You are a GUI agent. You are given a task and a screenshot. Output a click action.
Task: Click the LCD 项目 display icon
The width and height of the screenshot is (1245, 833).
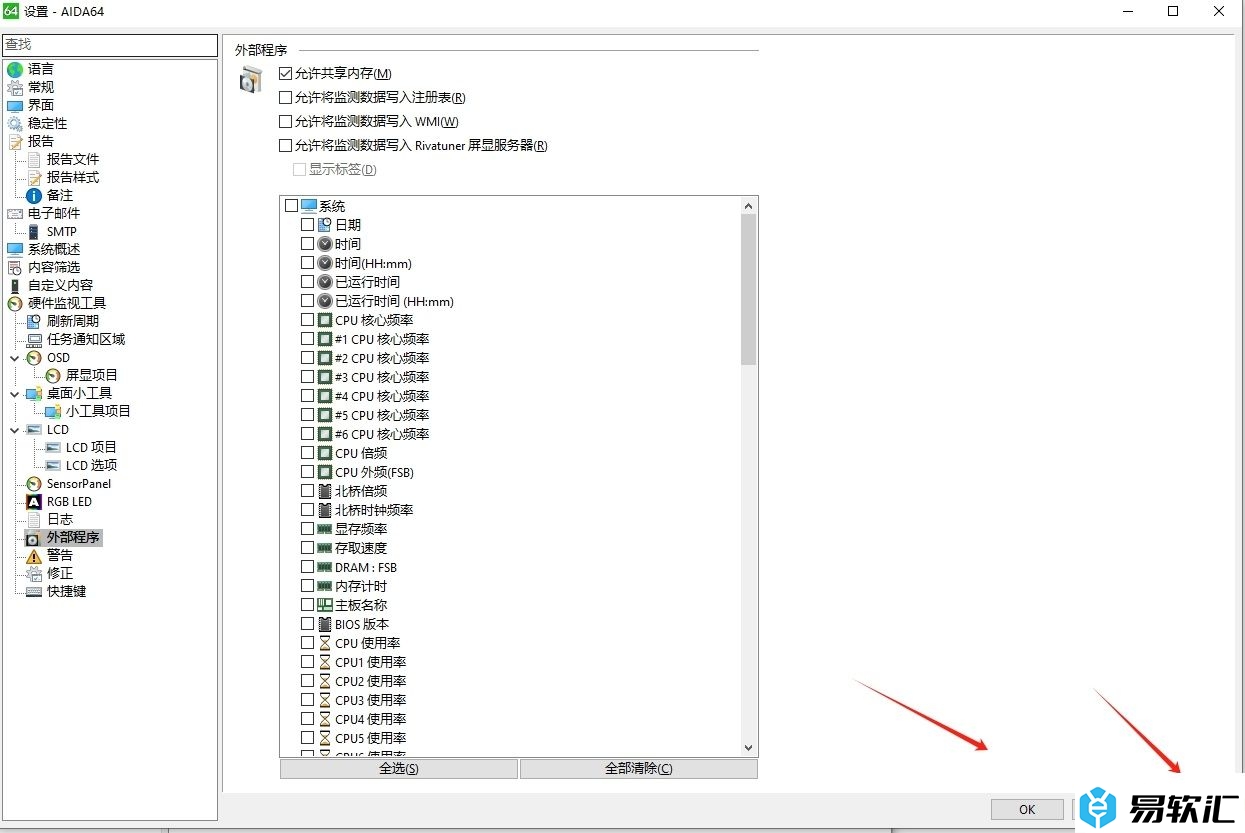click(x=53, y=447)
